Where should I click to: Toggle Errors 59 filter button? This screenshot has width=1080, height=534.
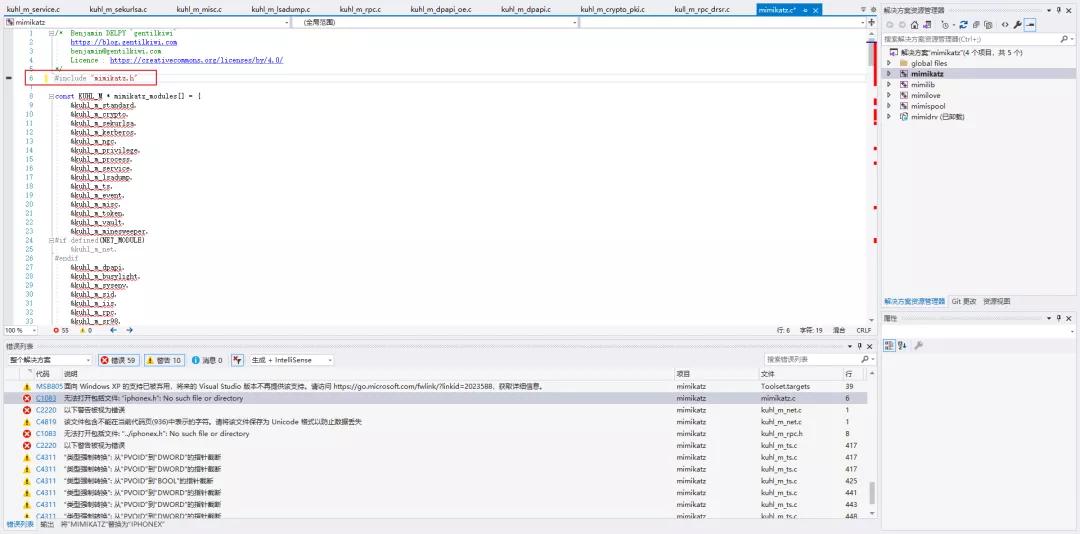coord(118,360)
